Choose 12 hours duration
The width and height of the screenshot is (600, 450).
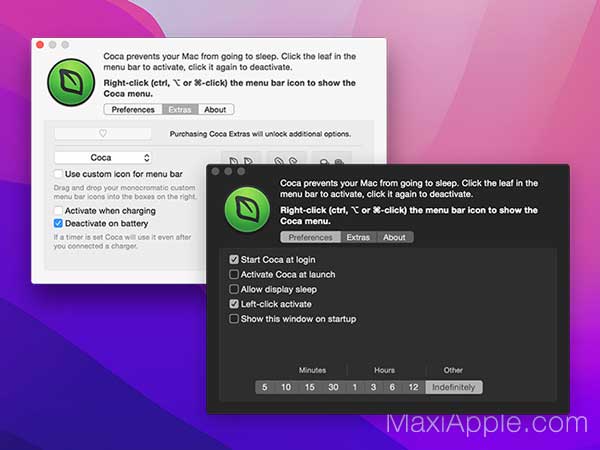414,387
